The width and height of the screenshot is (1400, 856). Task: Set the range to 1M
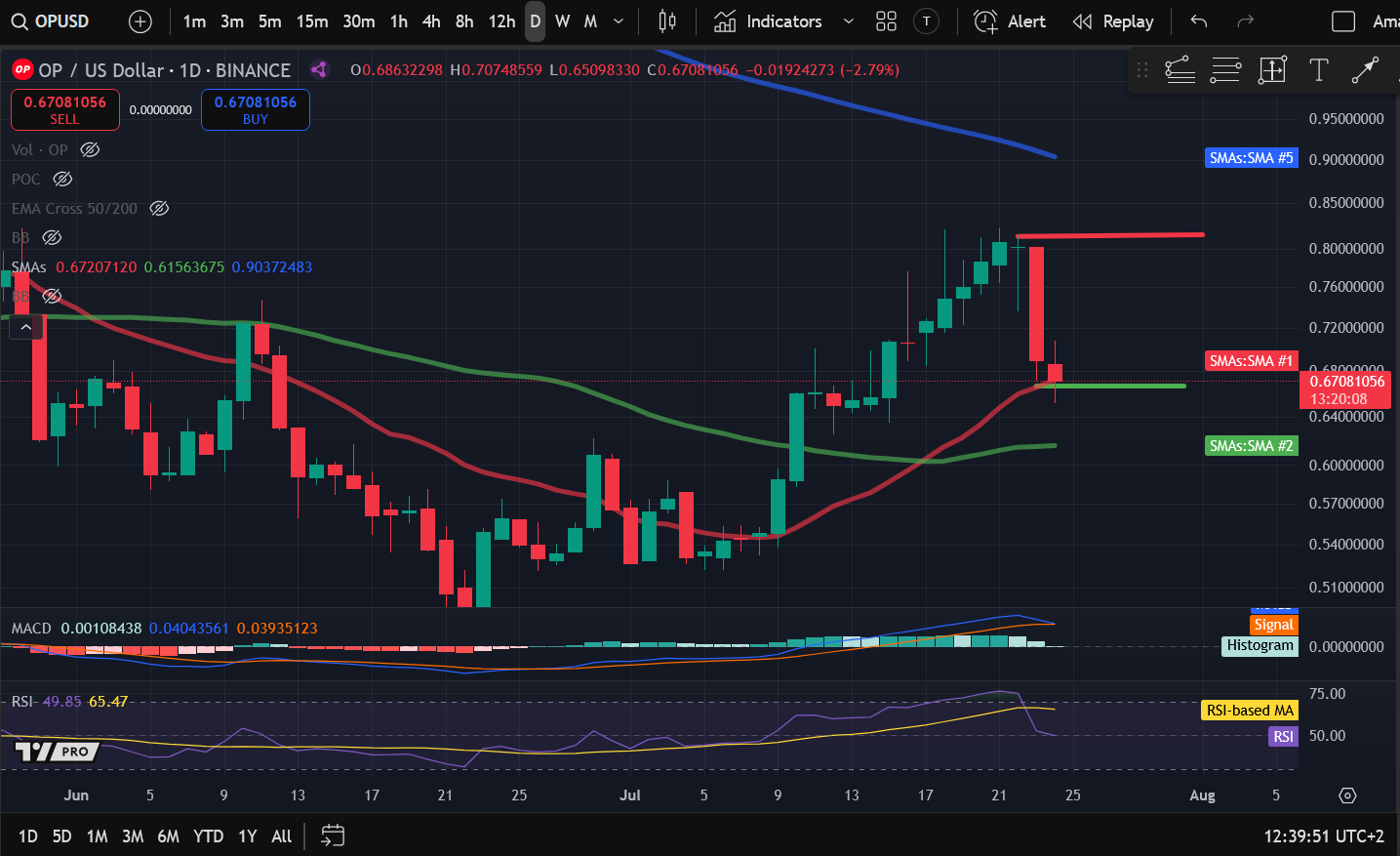[97, 836]
